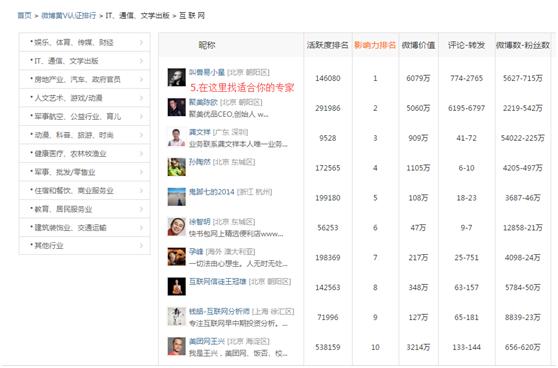Viewport: 558px width, 368px height.
Task: Click location tag [上海 徐汇区]
Action: pos(273,311)
